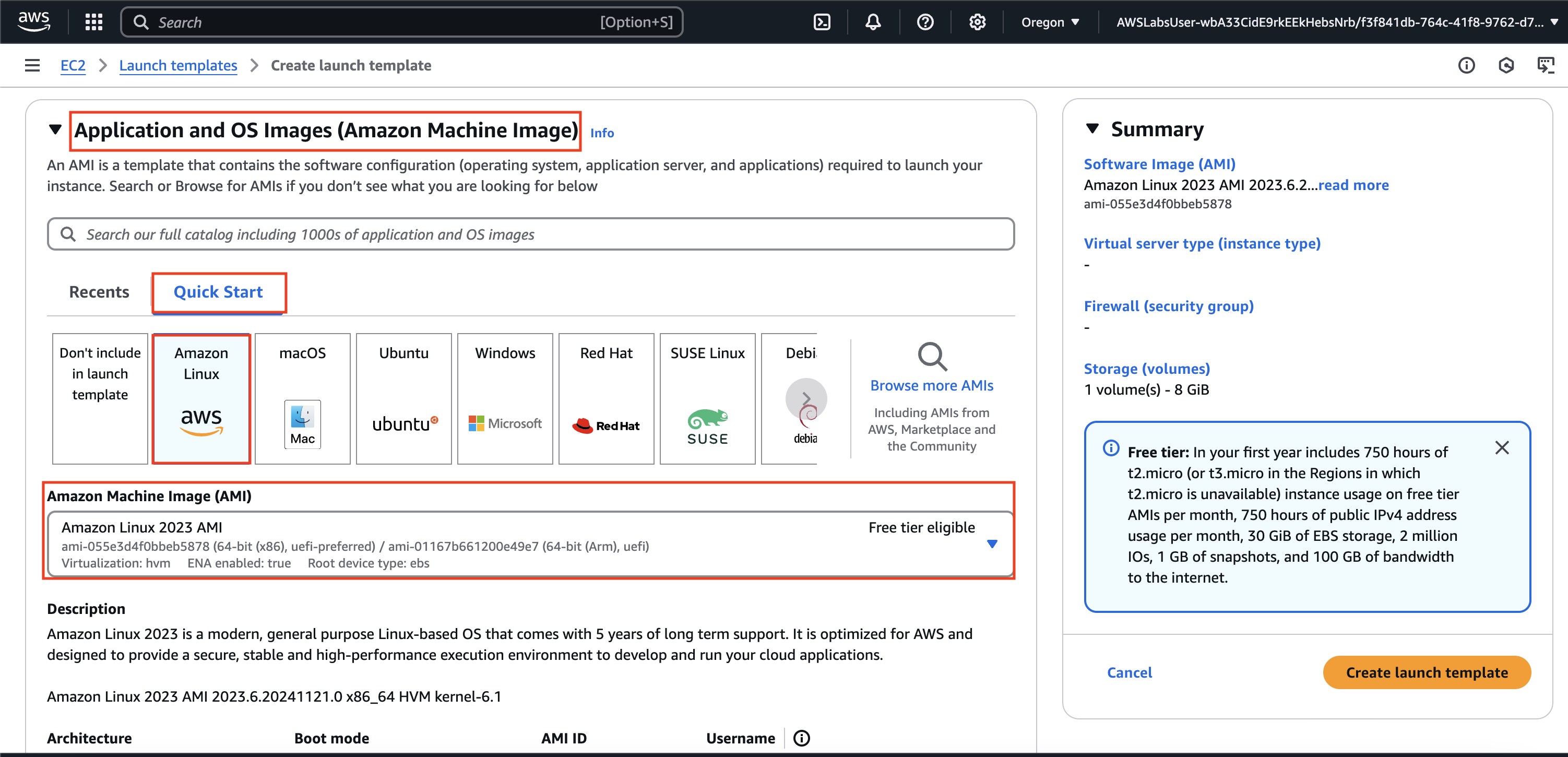Open Storage (volumes) summary link
This screenshot has width=1568, height=757.
[x=1147, y=369]
